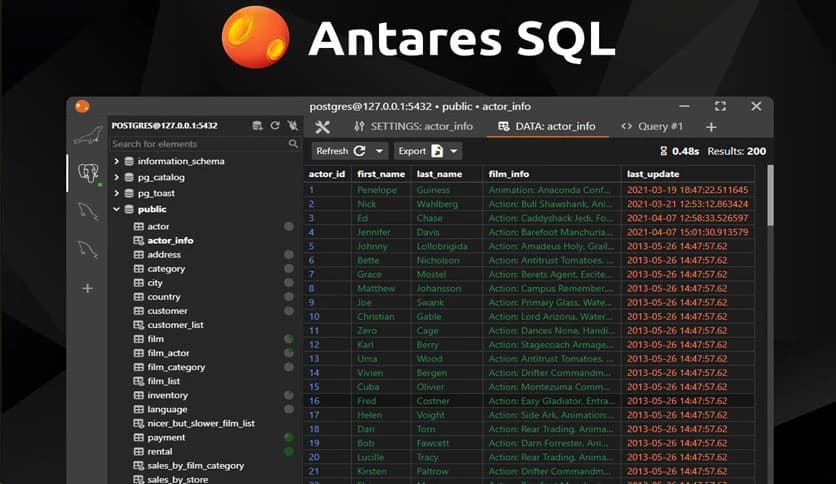Screen dimensions: 836x484
Task: Collapse the public schema node
Action: [x=117, y=209]
